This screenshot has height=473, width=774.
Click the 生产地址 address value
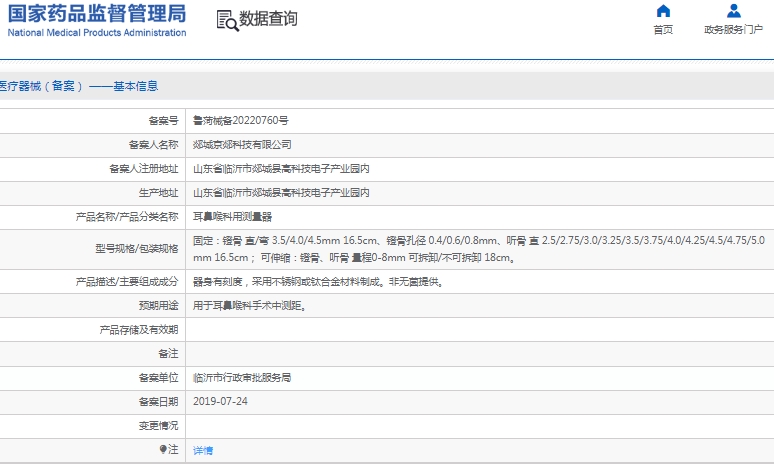click(281, 193)
